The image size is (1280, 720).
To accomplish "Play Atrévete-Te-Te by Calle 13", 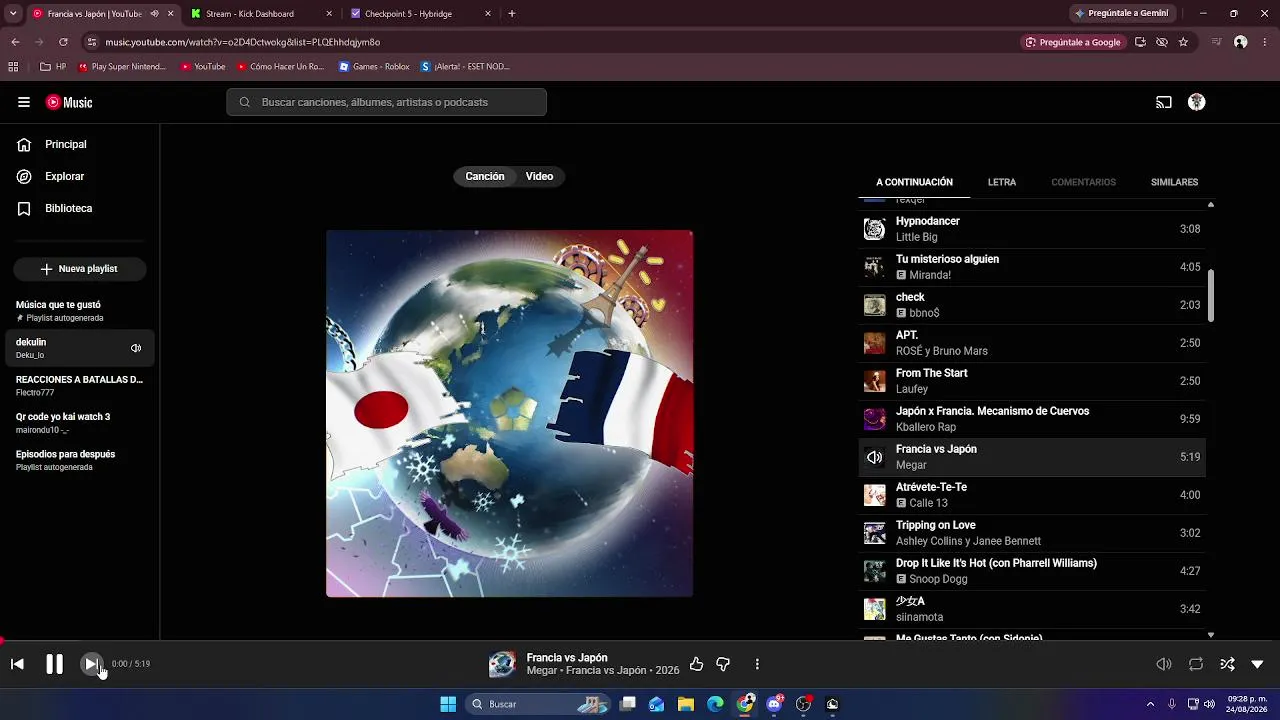I will click(1032, 495).
